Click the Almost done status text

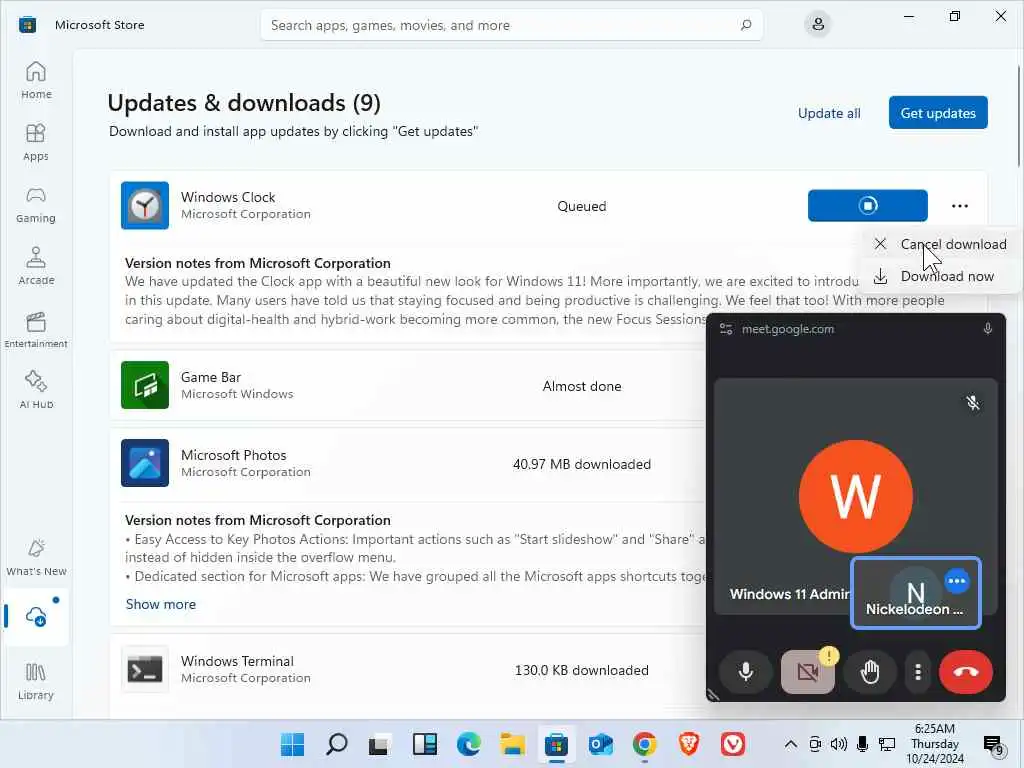581,386
